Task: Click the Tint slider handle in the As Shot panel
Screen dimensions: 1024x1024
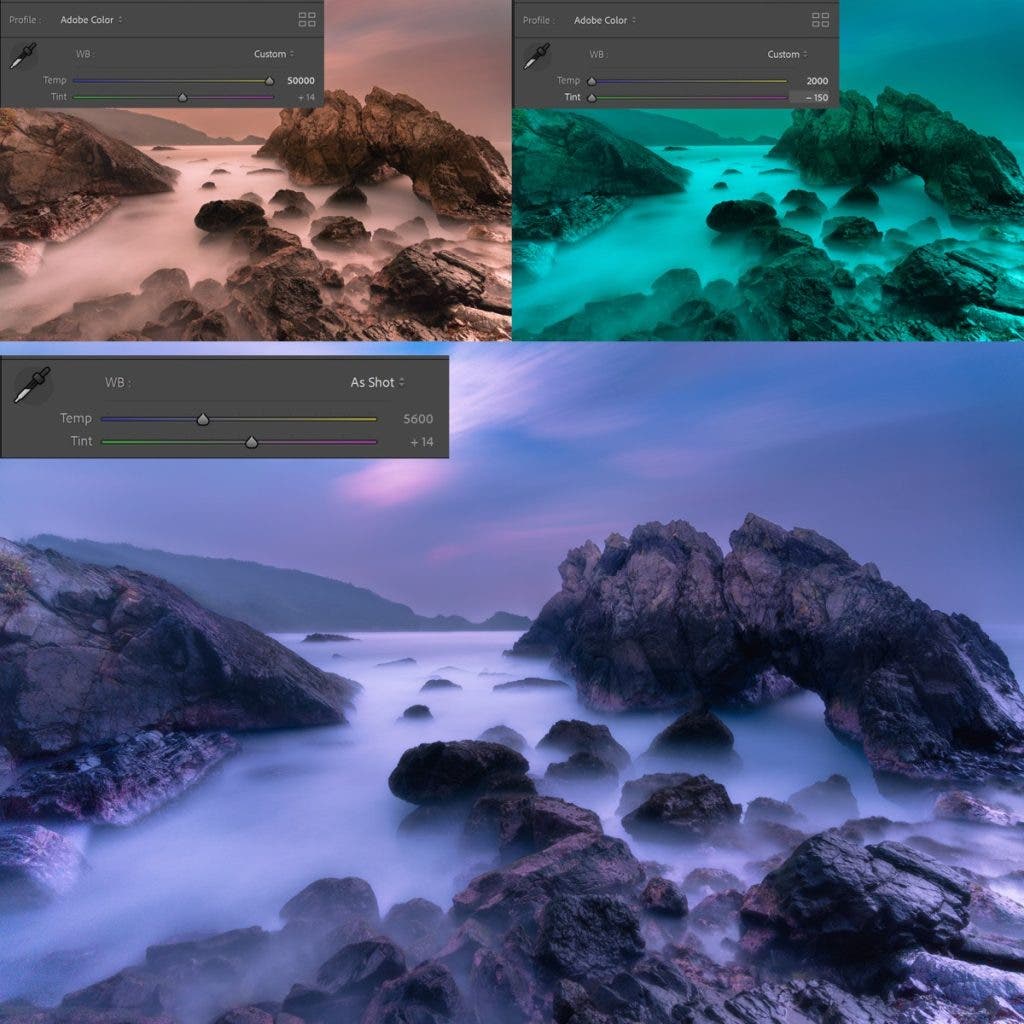Action: tap(250, 441)
